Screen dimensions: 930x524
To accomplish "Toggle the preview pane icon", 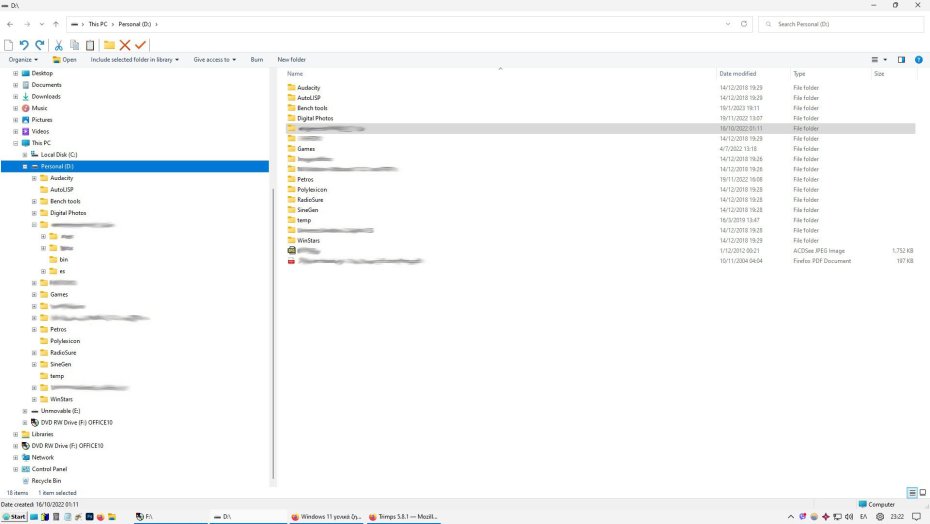I will [902, 60].
